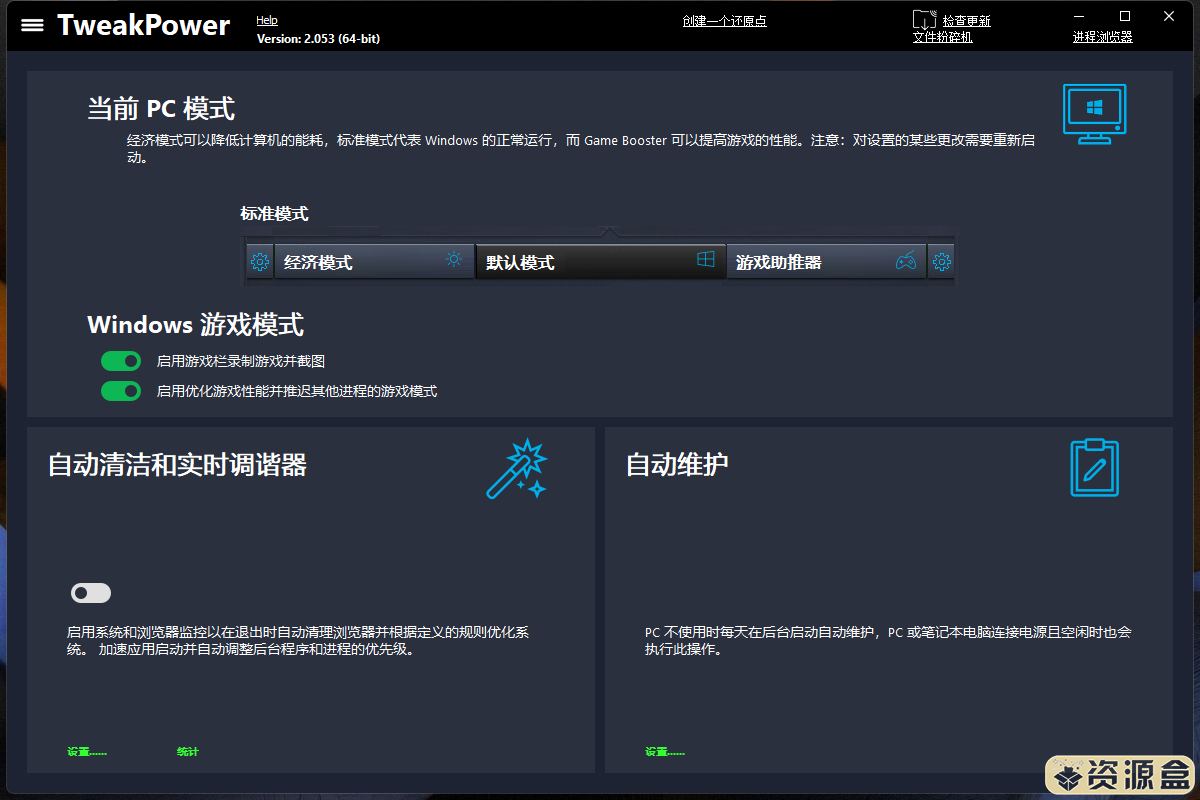Open the 统计 statistics link
The width and height of the screenshot is (1200, 800).
tap(188, 752)
